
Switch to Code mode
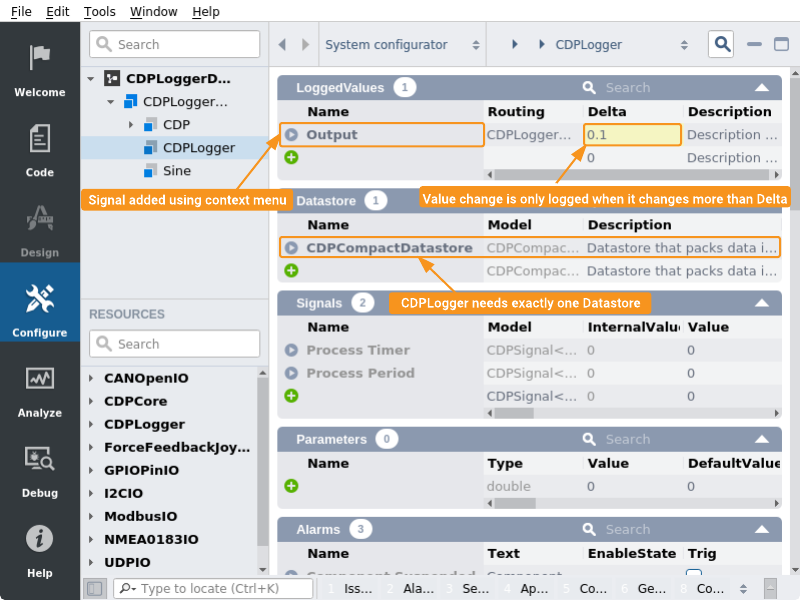[x=40, y=150]
